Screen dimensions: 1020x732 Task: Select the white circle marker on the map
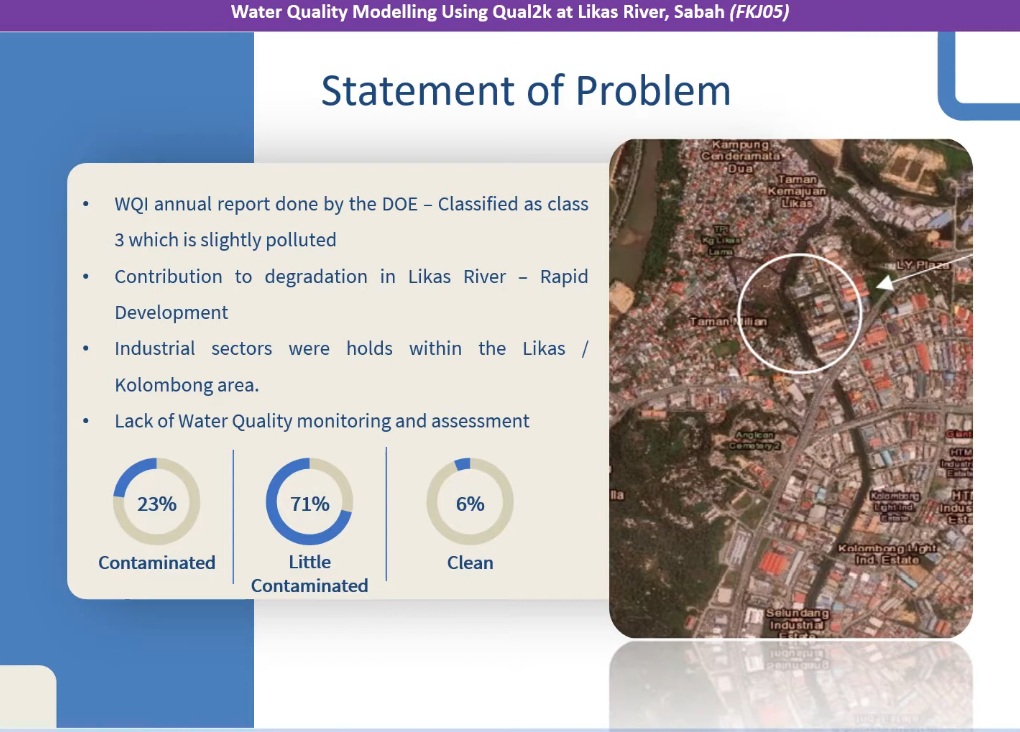798,313
